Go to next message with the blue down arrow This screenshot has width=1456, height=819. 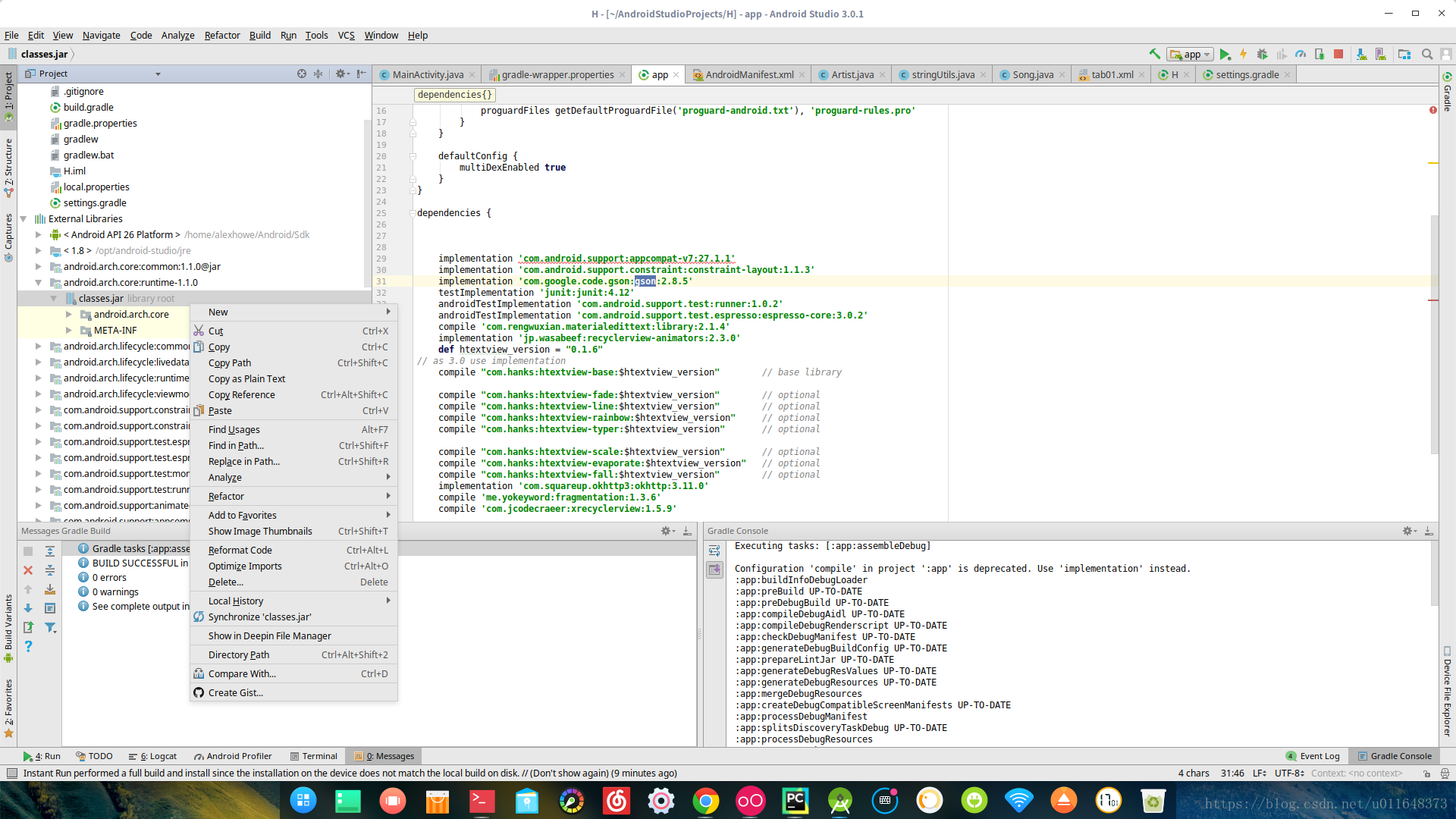[28, 608]
